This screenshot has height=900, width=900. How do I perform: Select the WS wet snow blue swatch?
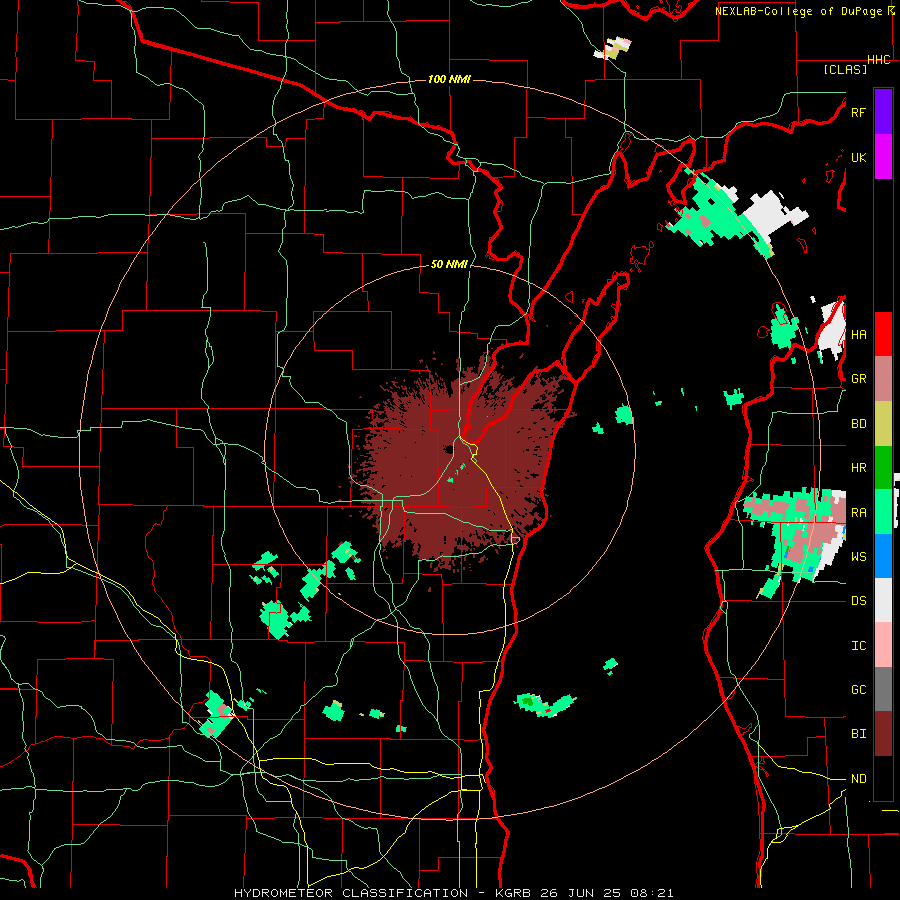click(883, 556)
